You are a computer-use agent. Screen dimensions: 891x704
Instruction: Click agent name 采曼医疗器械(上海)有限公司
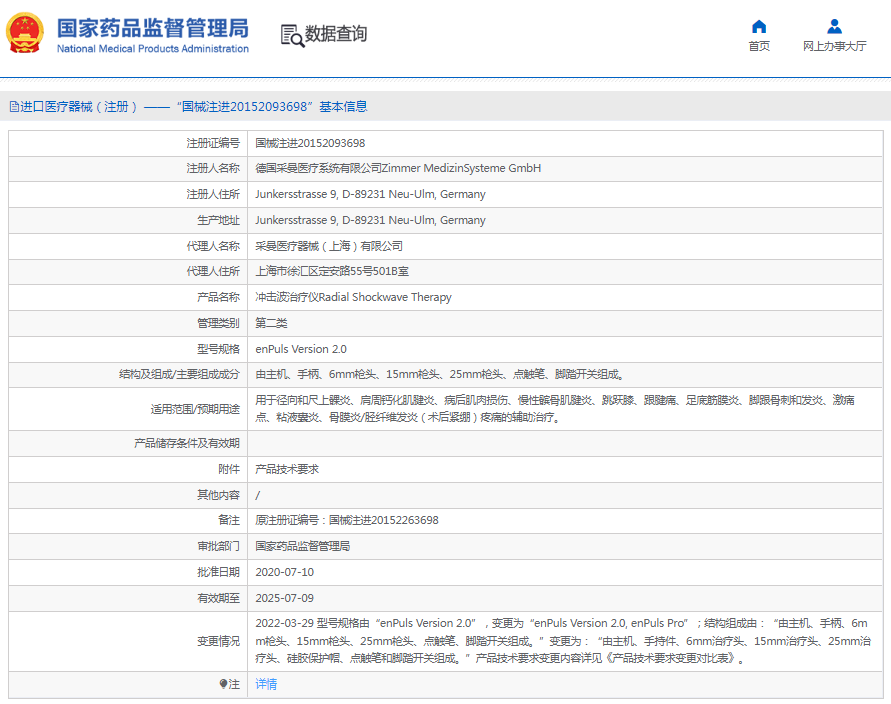[x=329, y=246]
